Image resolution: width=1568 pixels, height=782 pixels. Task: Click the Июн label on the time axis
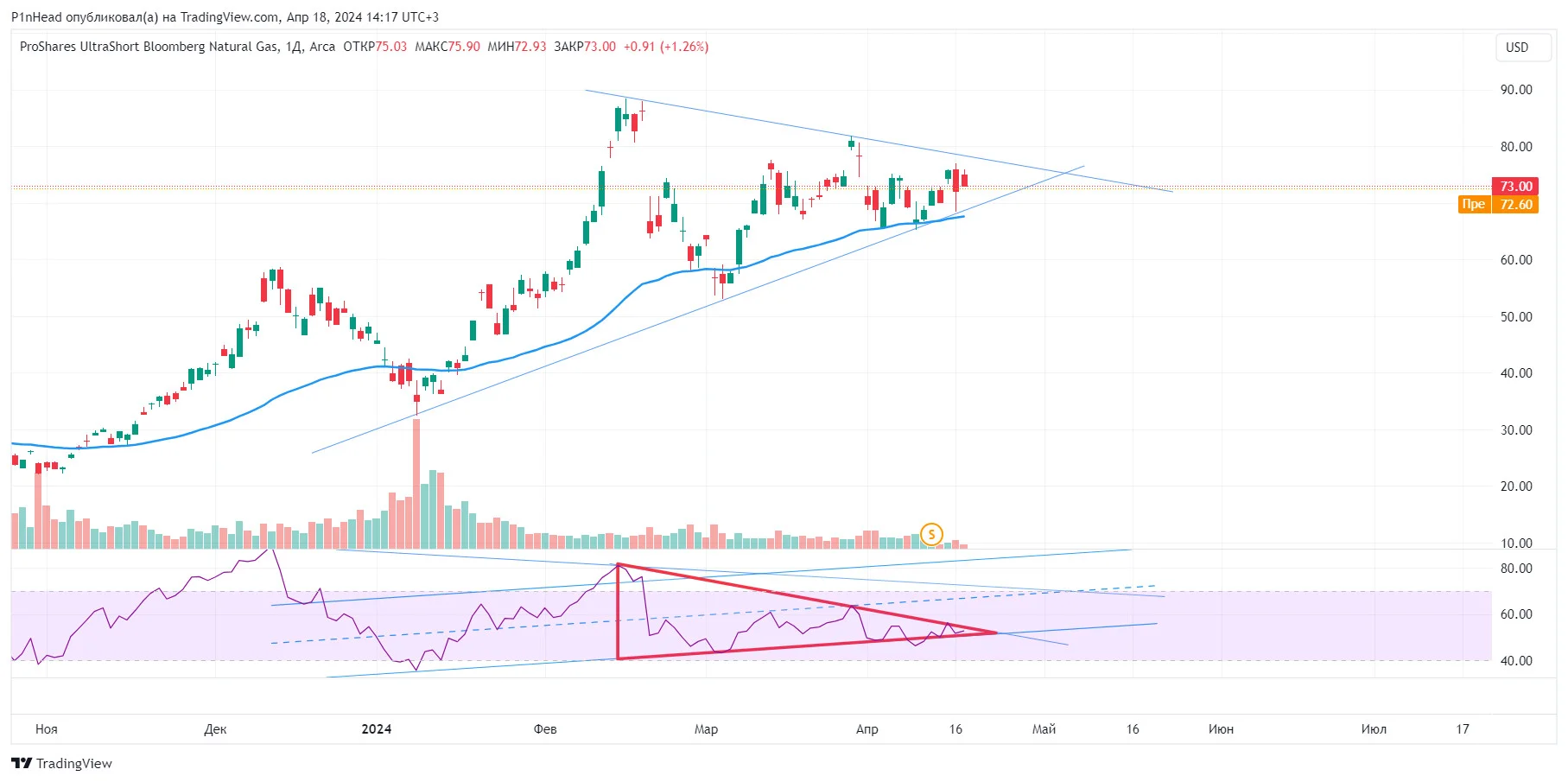(1221, 729)
